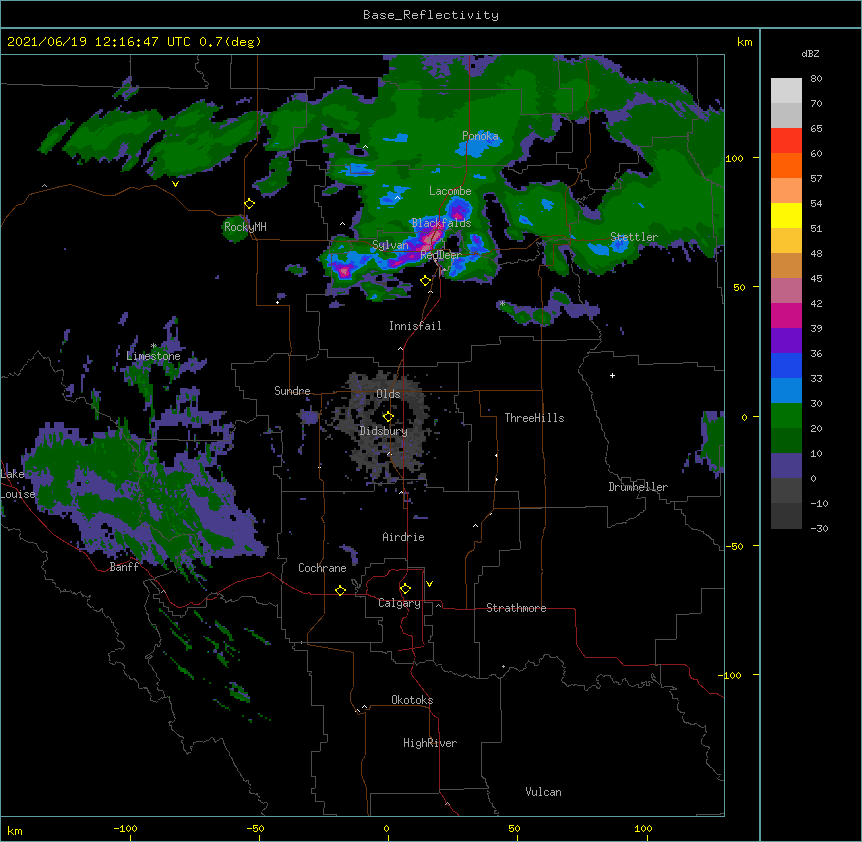Select the yellow diamond marker below Cochrane
This screenshot has height=842, width=862.
[x=340, y=590]
